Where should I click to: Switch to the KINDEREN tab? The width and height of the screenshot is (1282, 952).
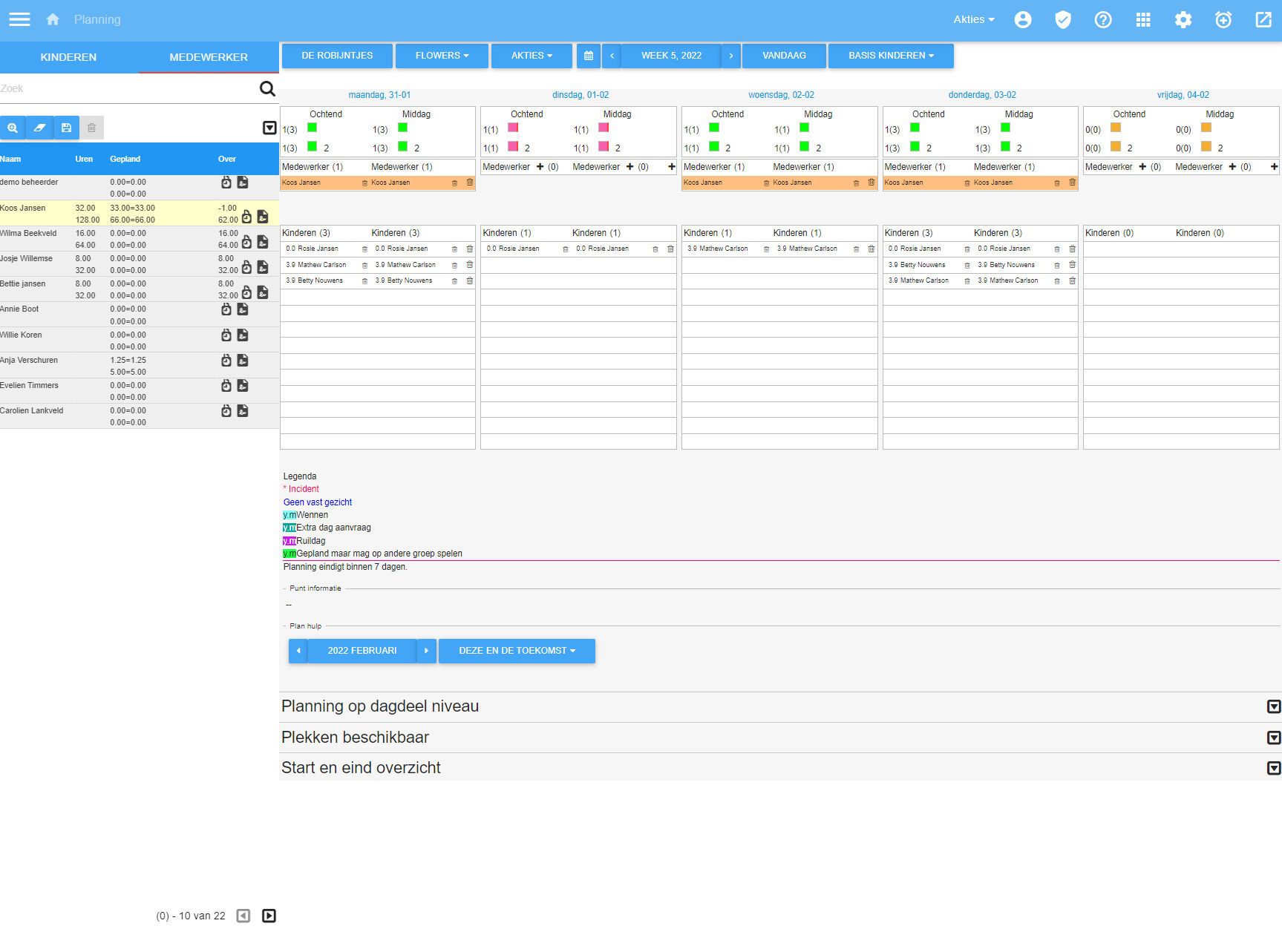pyautogui.click(x=69, y=57)
